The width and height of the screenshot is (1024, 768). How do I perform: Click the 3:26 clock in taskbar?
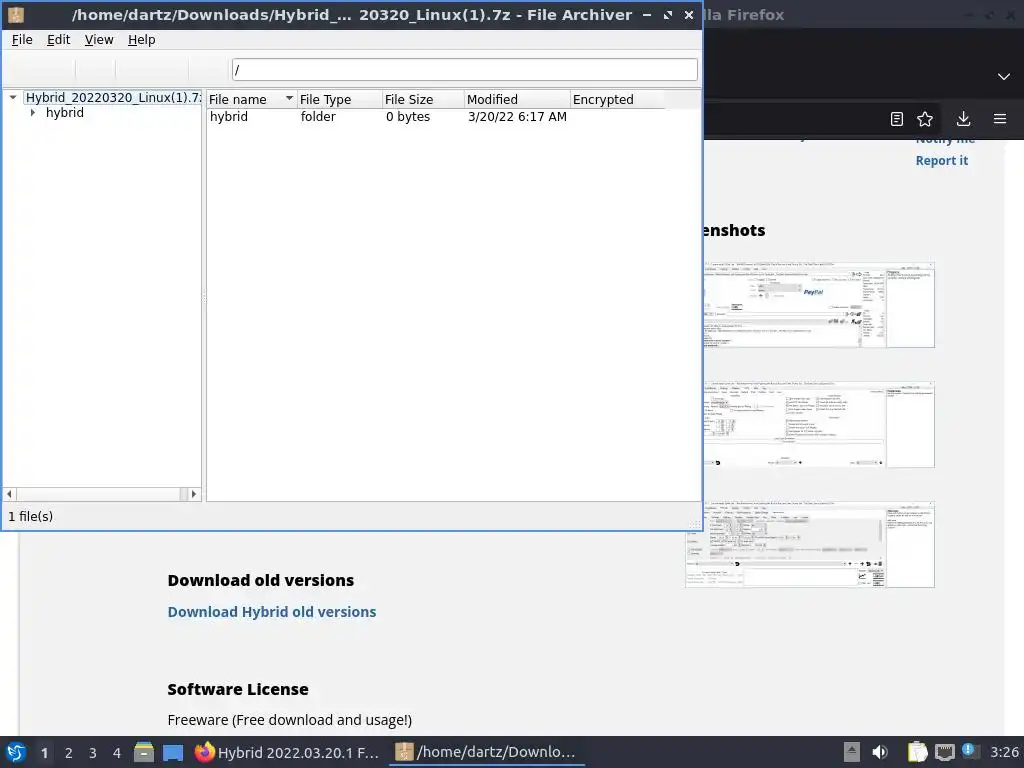point(1004,752)
